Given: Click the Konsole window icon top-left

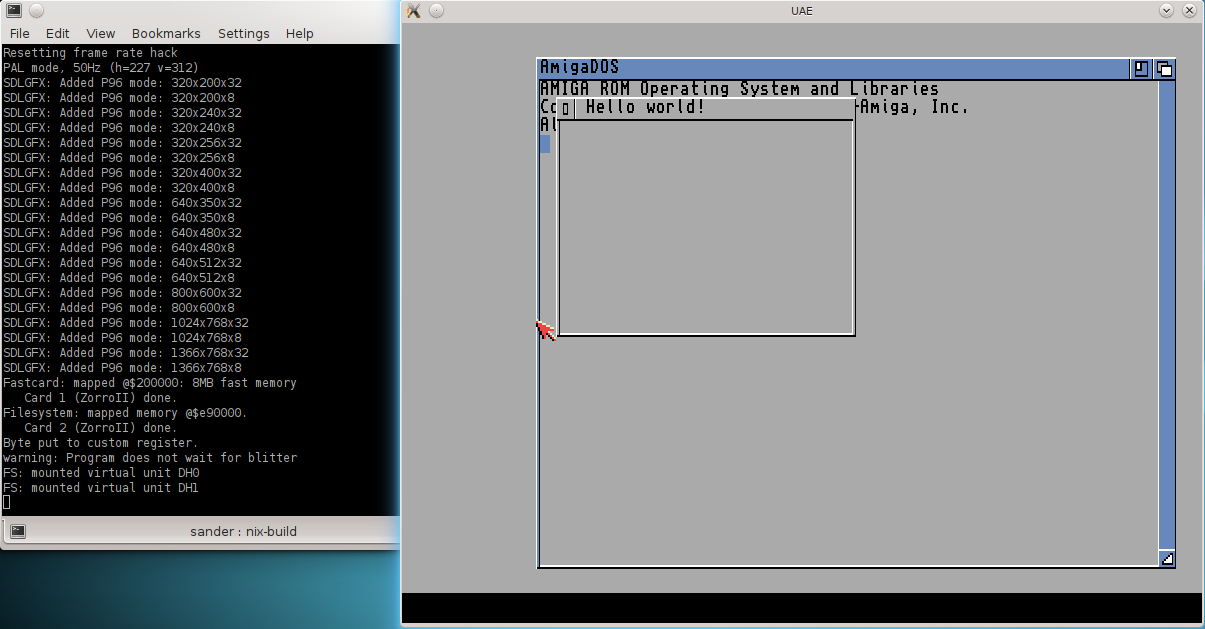Looking at the screenshot, I should pos(13,10).
